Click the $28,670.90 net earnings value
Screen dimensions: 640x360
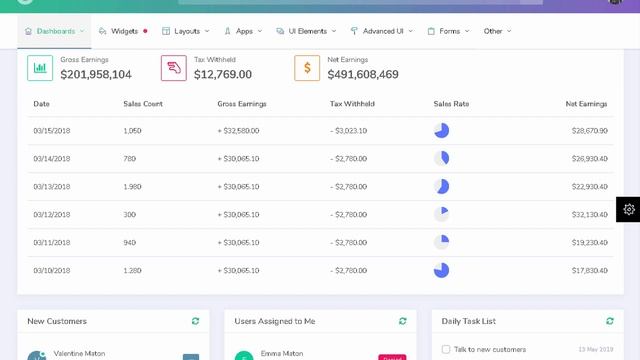coord(589,131)
